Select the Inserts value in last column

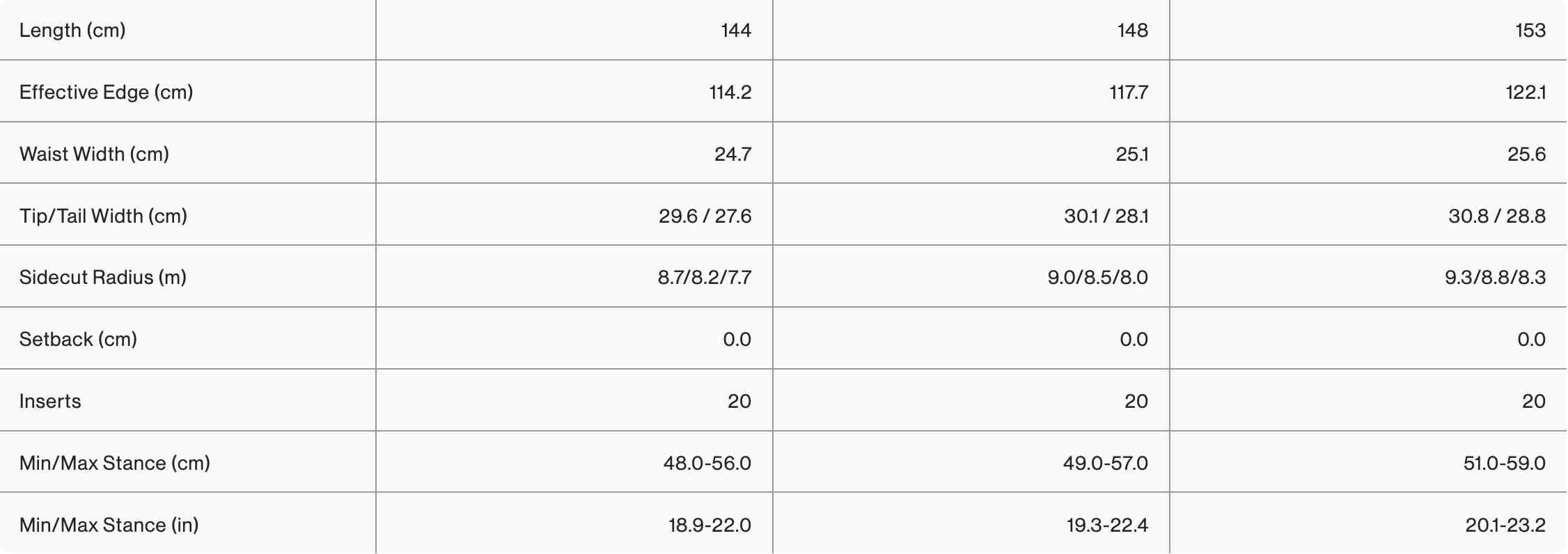1534,402
